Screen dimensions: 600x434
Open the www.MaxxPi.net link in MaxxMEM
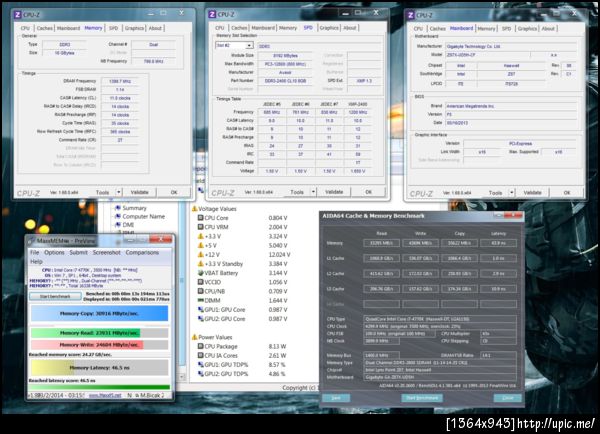(105, 395)
